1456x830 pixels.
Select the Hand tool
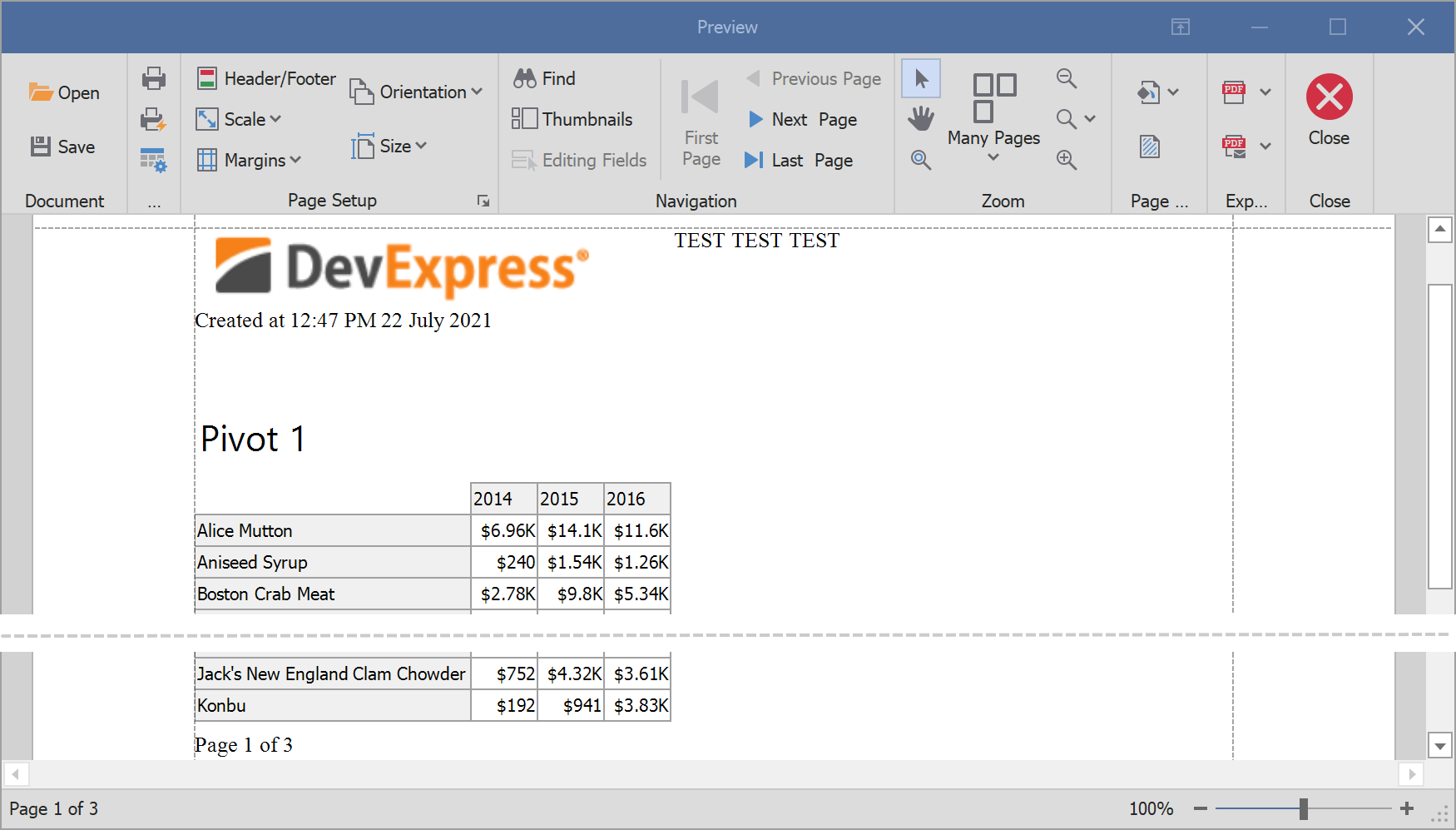click(x=921, y=119)
